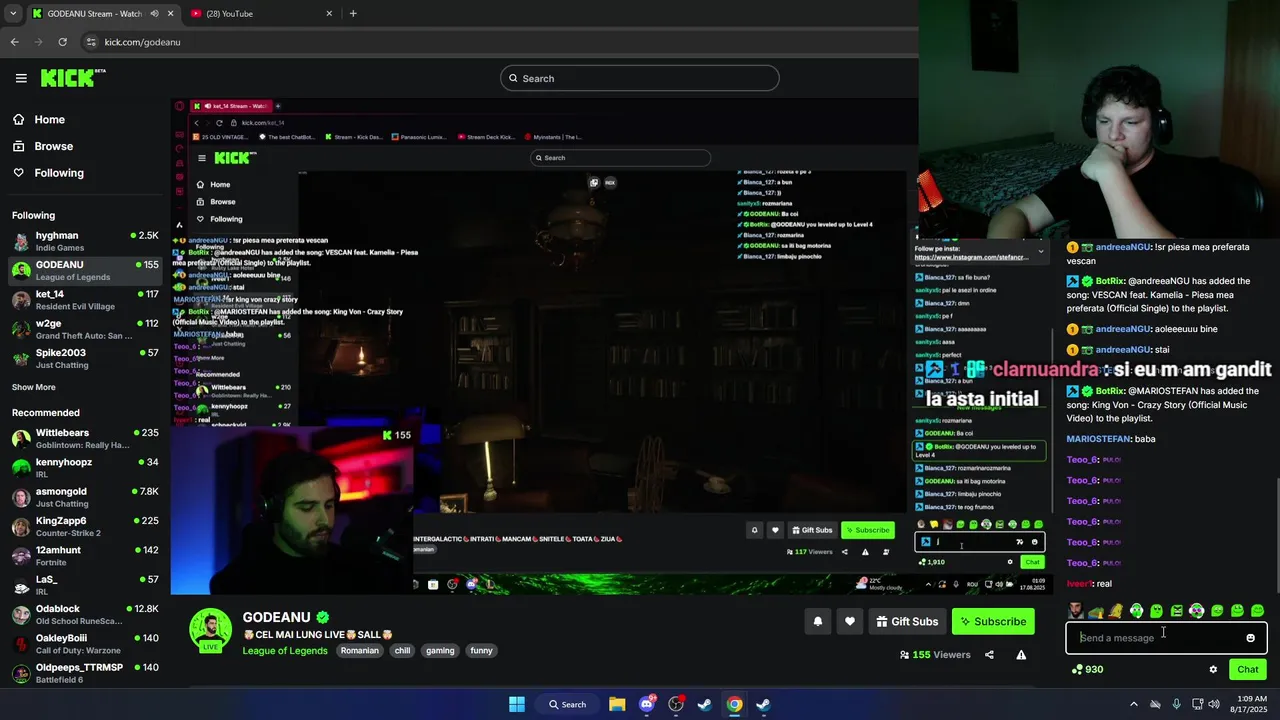Go back using the browser back arrow

14,42
